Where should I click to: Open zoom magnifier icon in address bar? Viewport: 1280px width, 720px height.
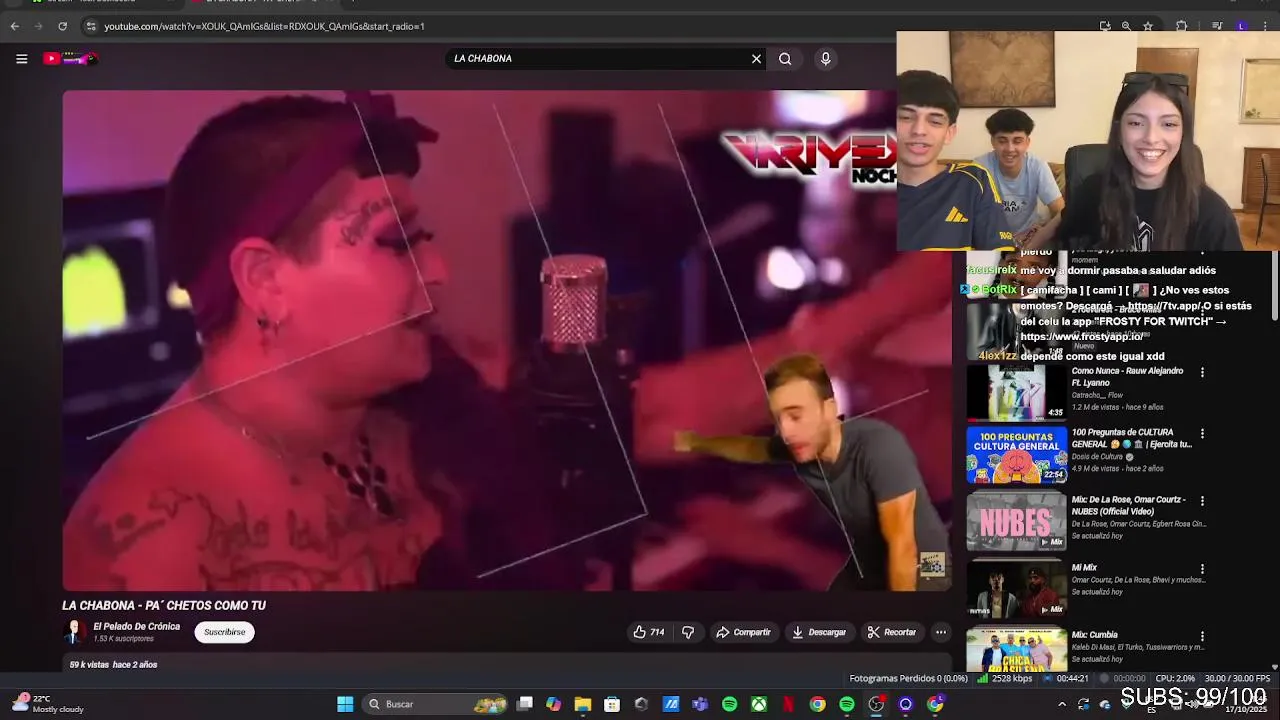(1126, 26)
